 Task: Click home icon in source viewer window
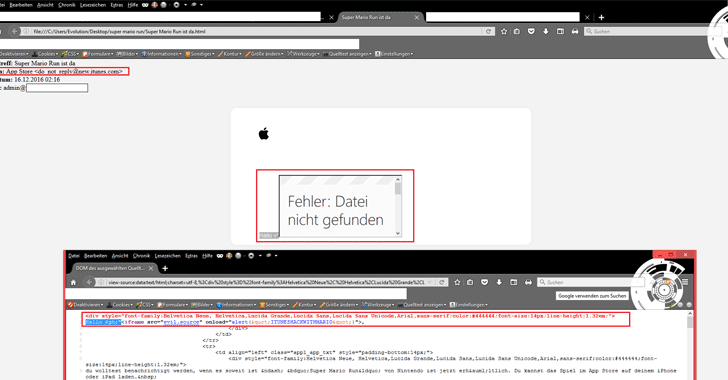pyautogui.click(x=73, y=282)
